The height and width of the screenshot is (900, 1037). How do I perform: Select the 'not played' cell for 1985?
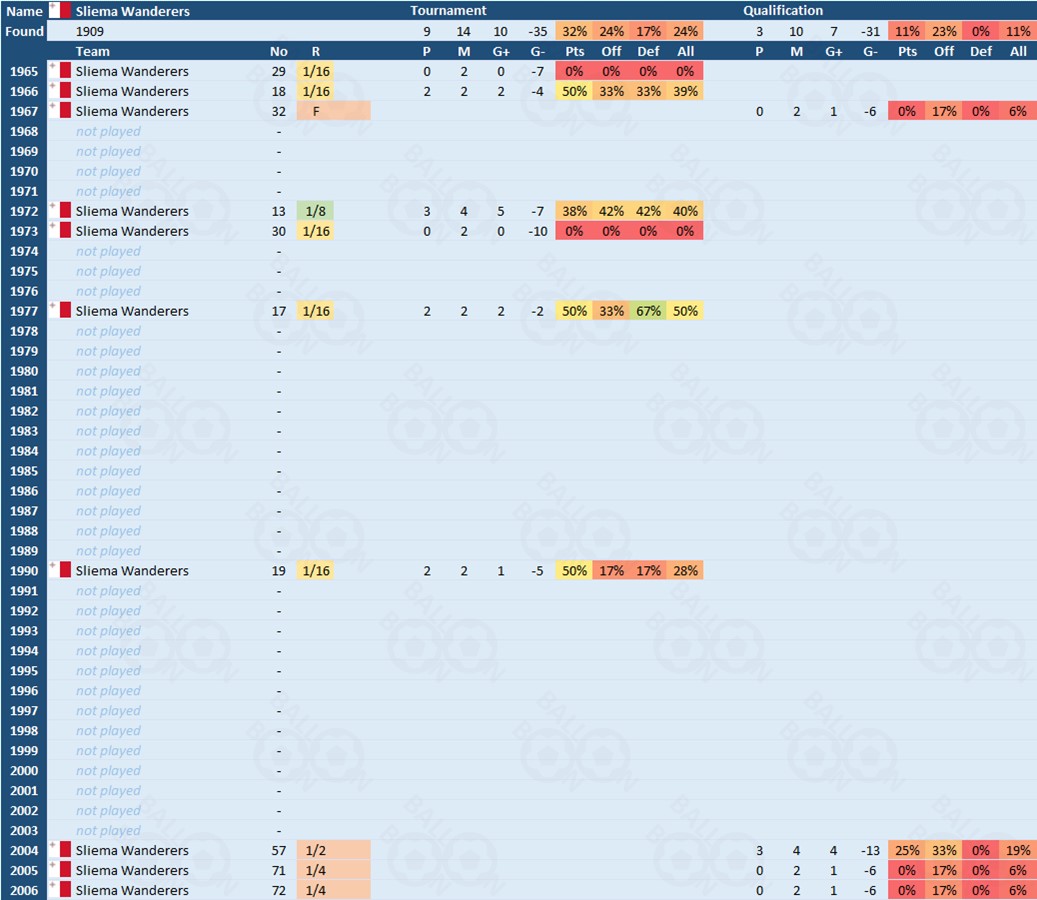108,471
